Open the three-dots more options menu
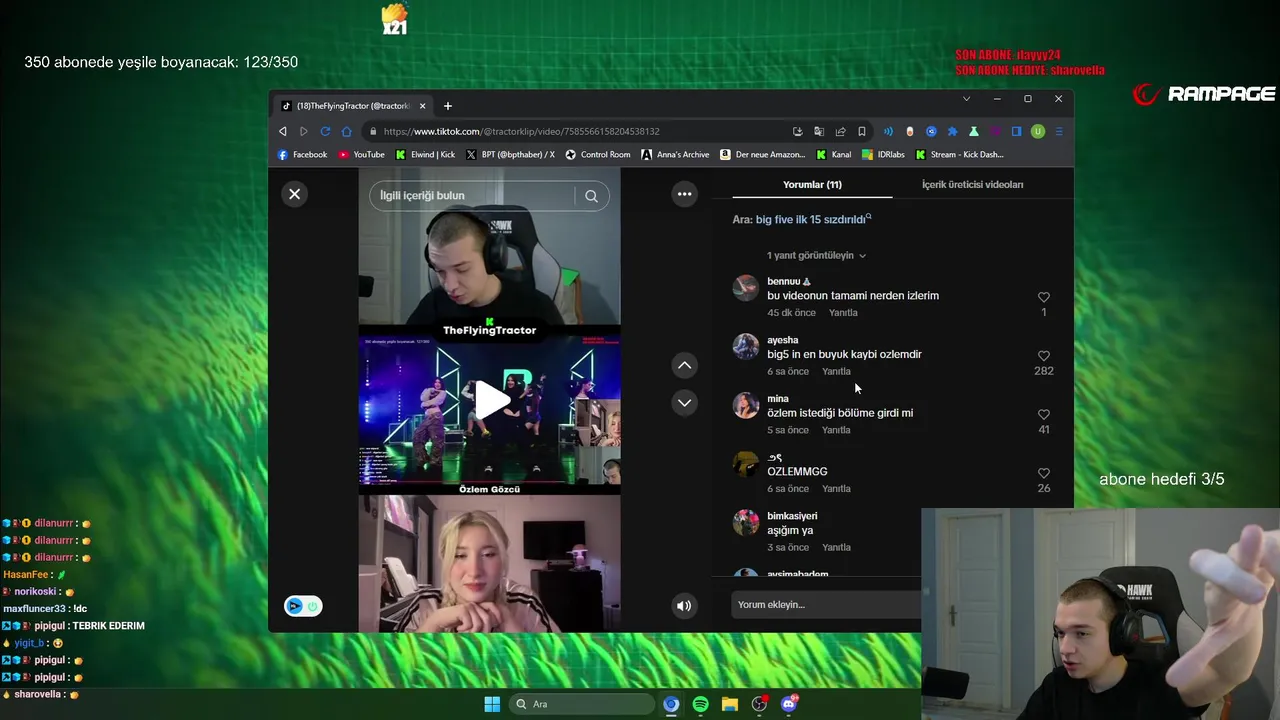 [684, 194]
